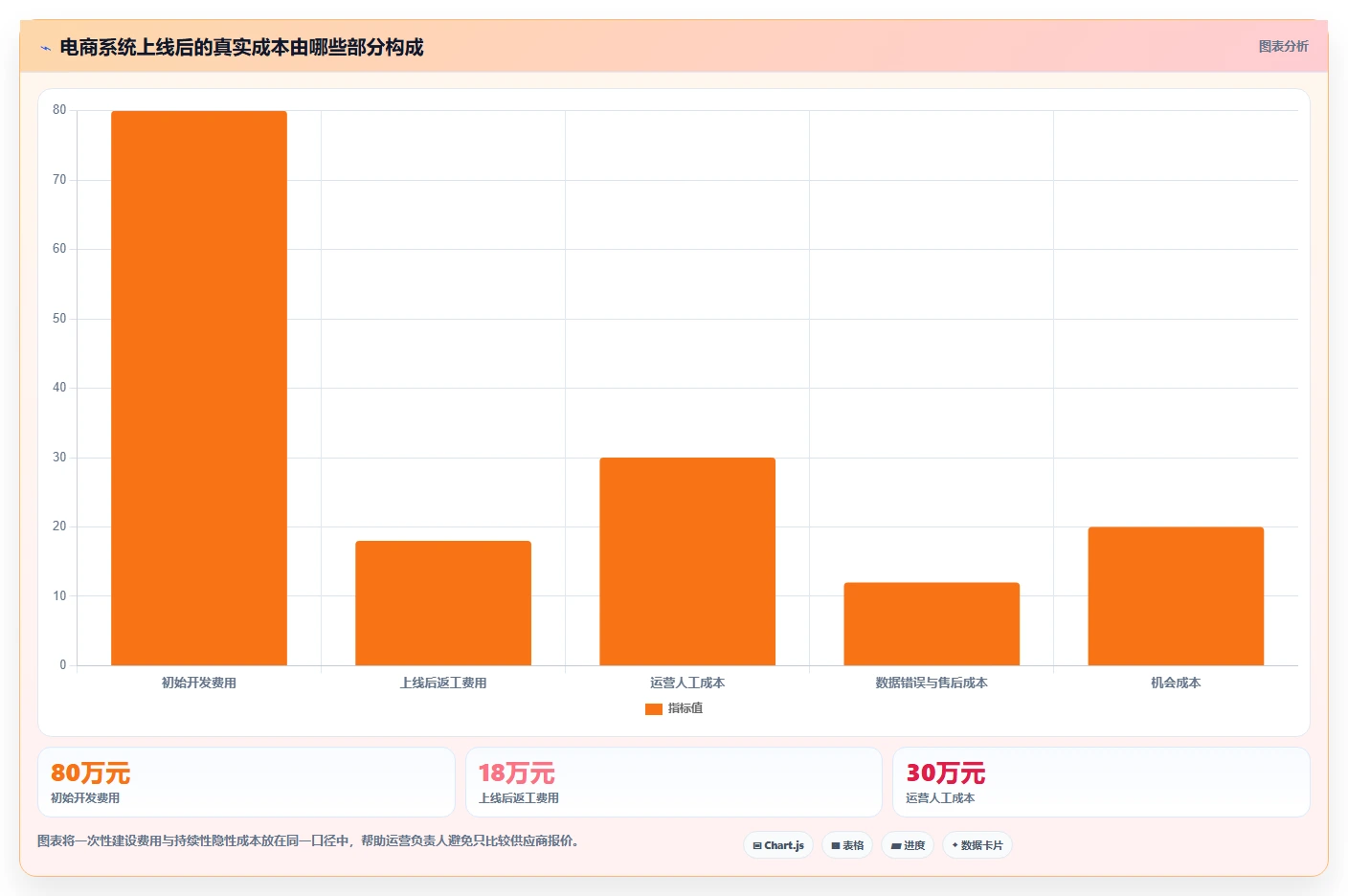Select the 初始开发费用 bar
Image resolution: width=1348 pixels, height=896 pixels.
pos(199,388)
